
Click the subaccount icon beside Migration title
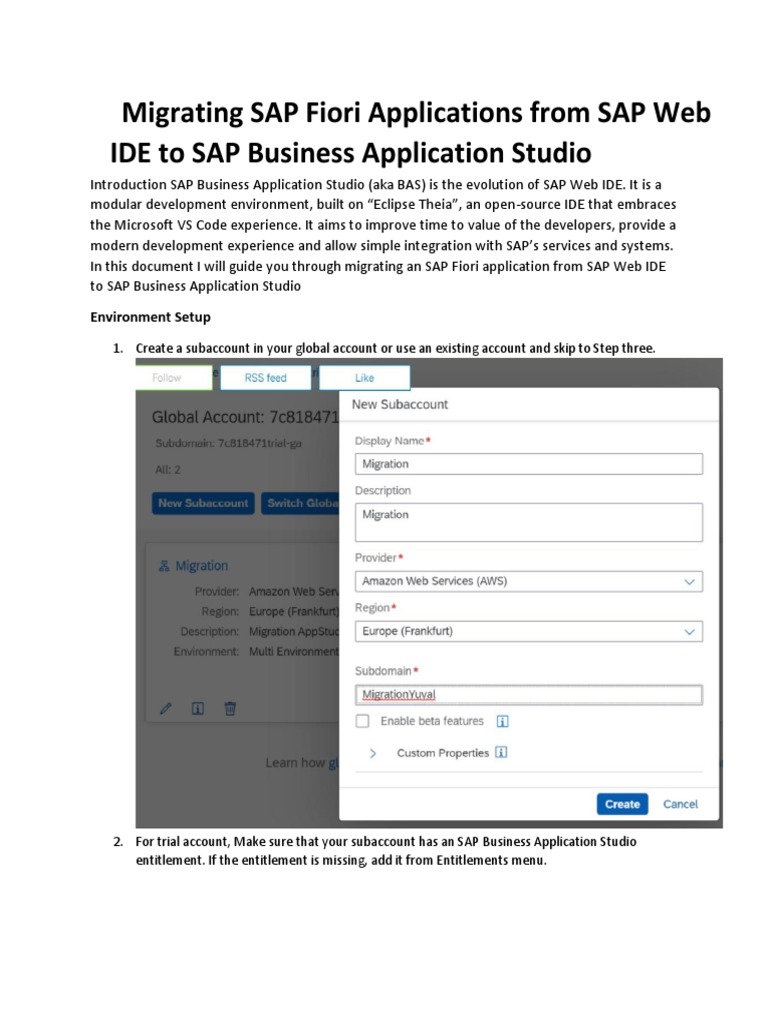[x=164, y=566]
